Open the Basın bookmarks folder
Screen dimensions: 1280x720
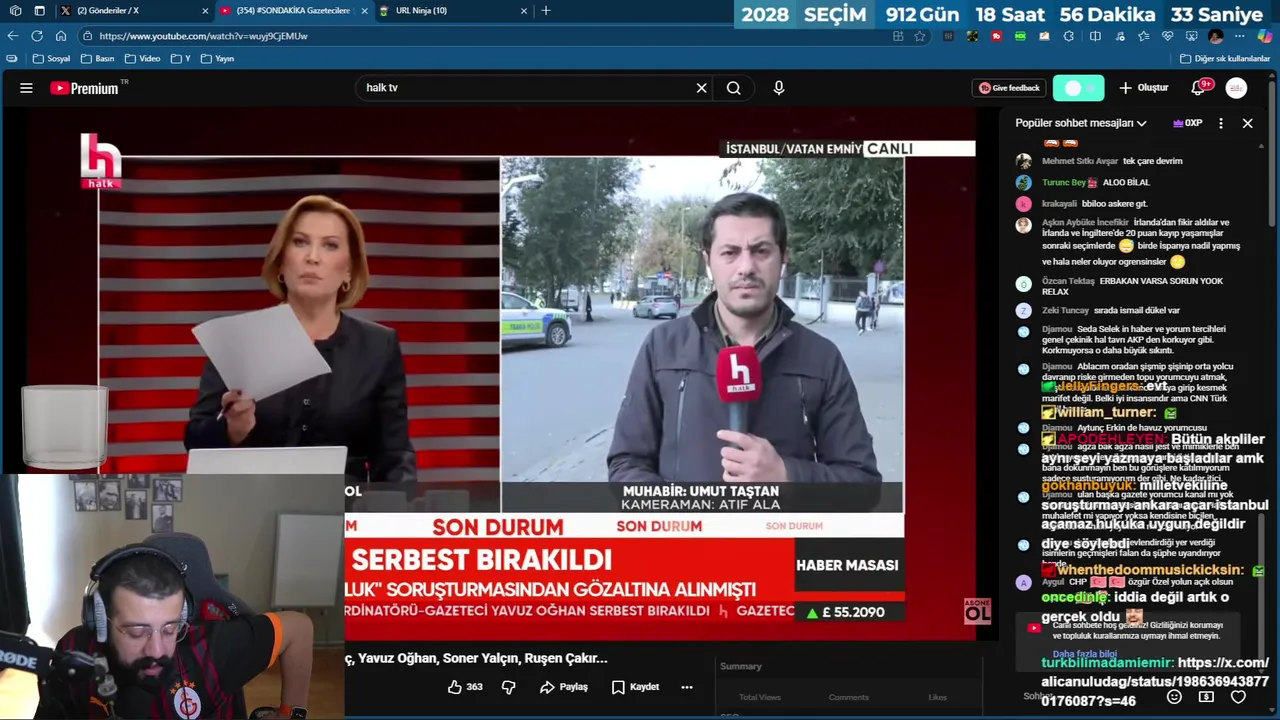pos(97,59)
